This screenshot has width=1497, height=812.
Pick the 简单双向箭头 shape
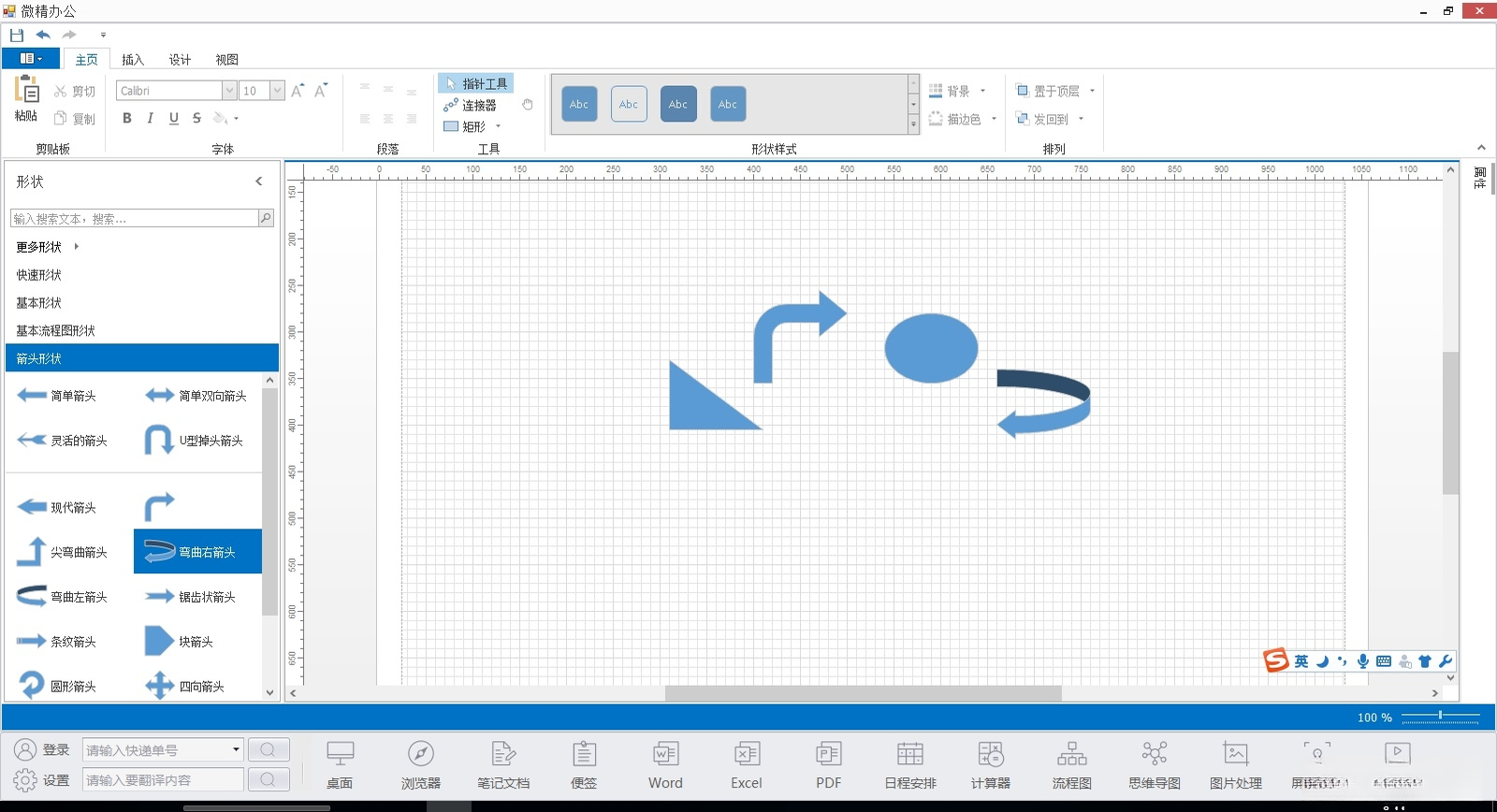point(196,396)
